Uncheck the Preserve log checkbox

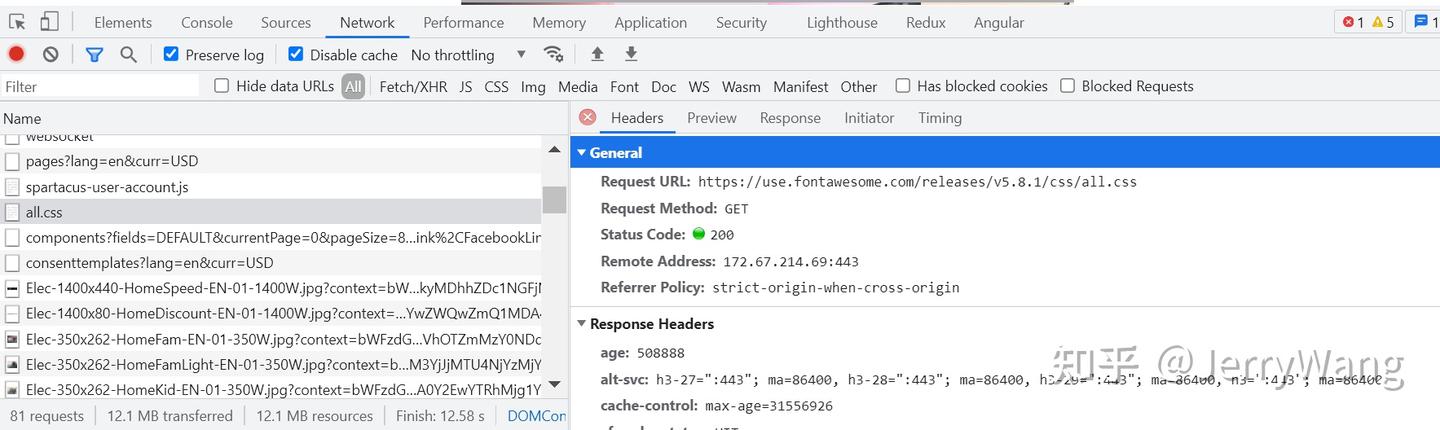pos(171,54)
